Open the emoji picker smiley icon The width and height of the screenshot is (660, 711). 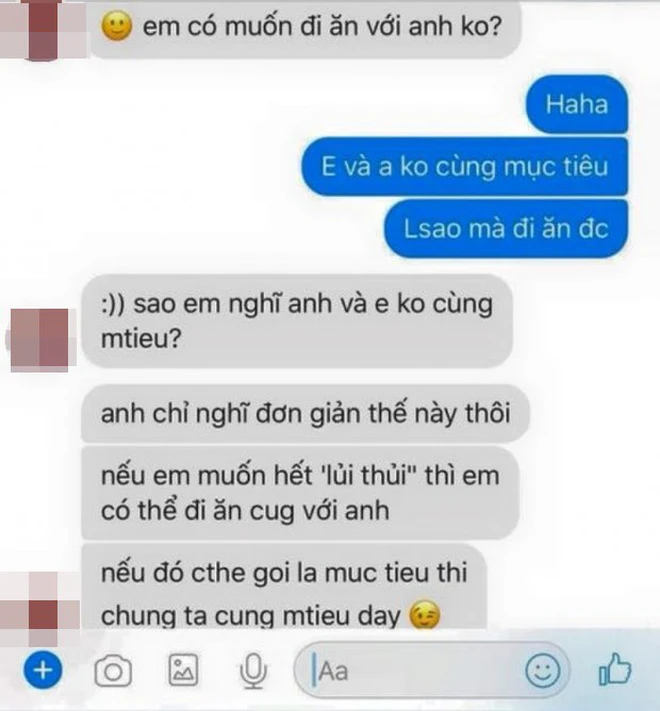coord(543,671)
